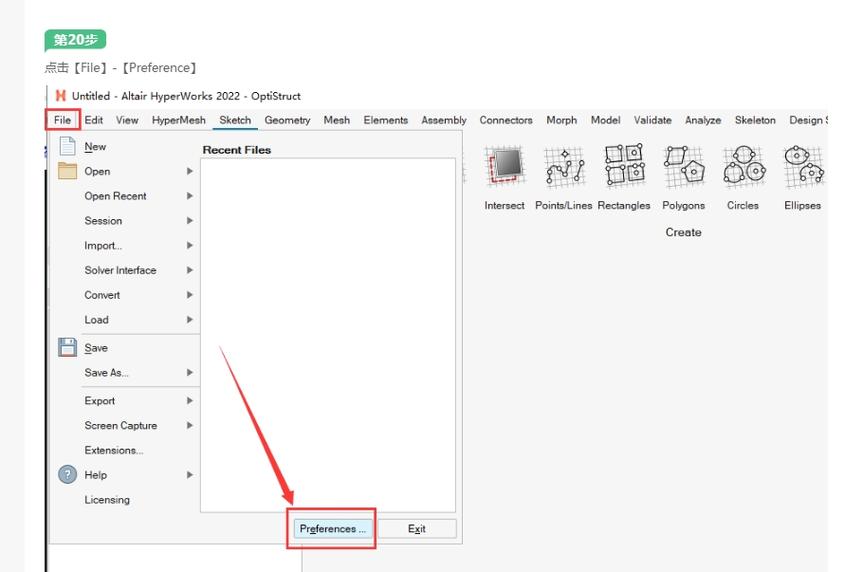The height and width of the screenshot is (572, 863).
Task: Choose Open Recent in the File menu
Action: tap(116, 196)
